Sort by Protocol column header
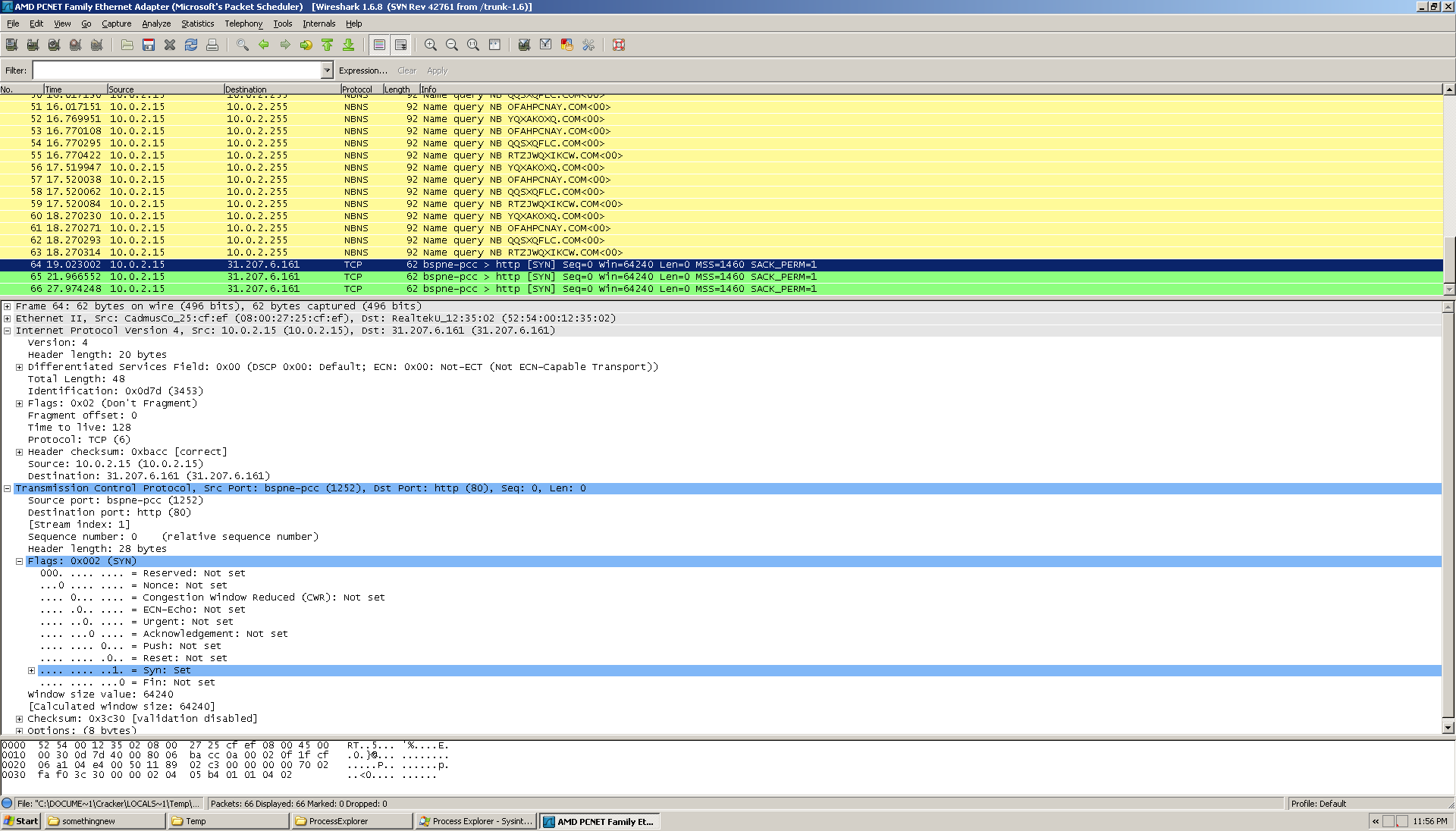1456x831 pixels. click(x=362, y=89)
